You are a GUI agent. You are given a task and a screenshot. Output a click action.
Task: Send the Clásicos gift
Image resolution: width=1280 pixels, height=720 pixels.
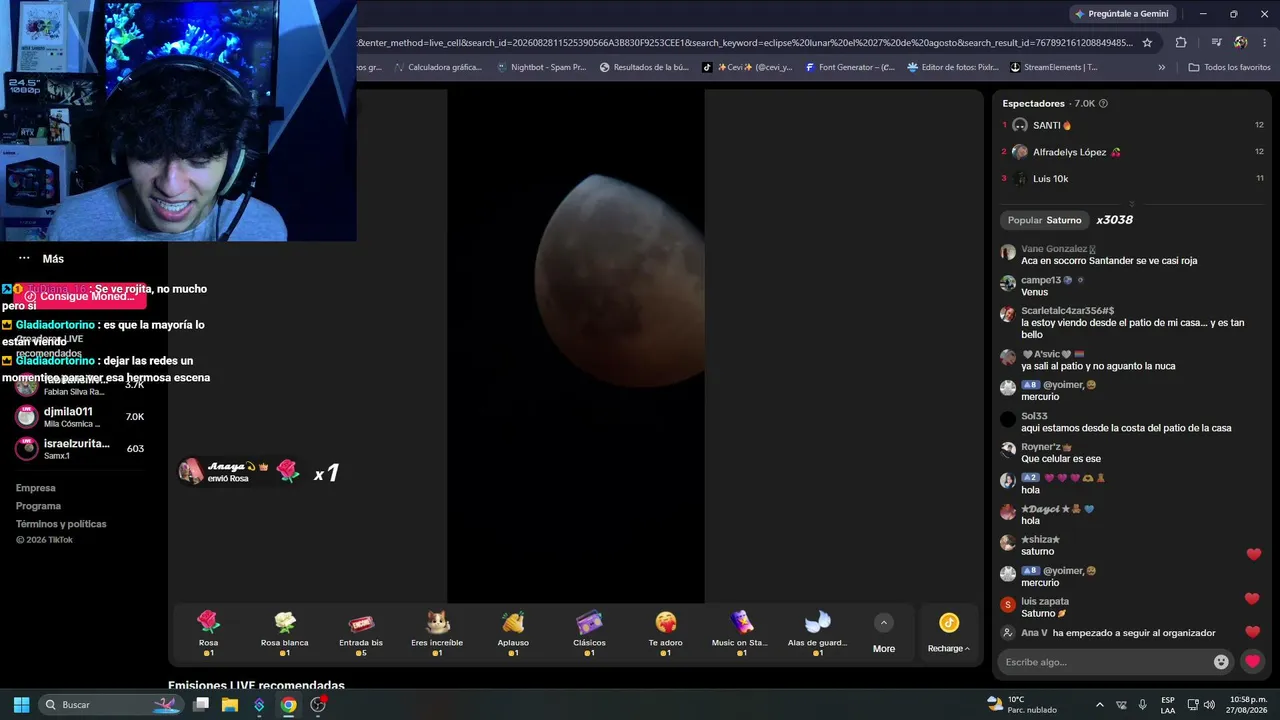tap(589, 634)
